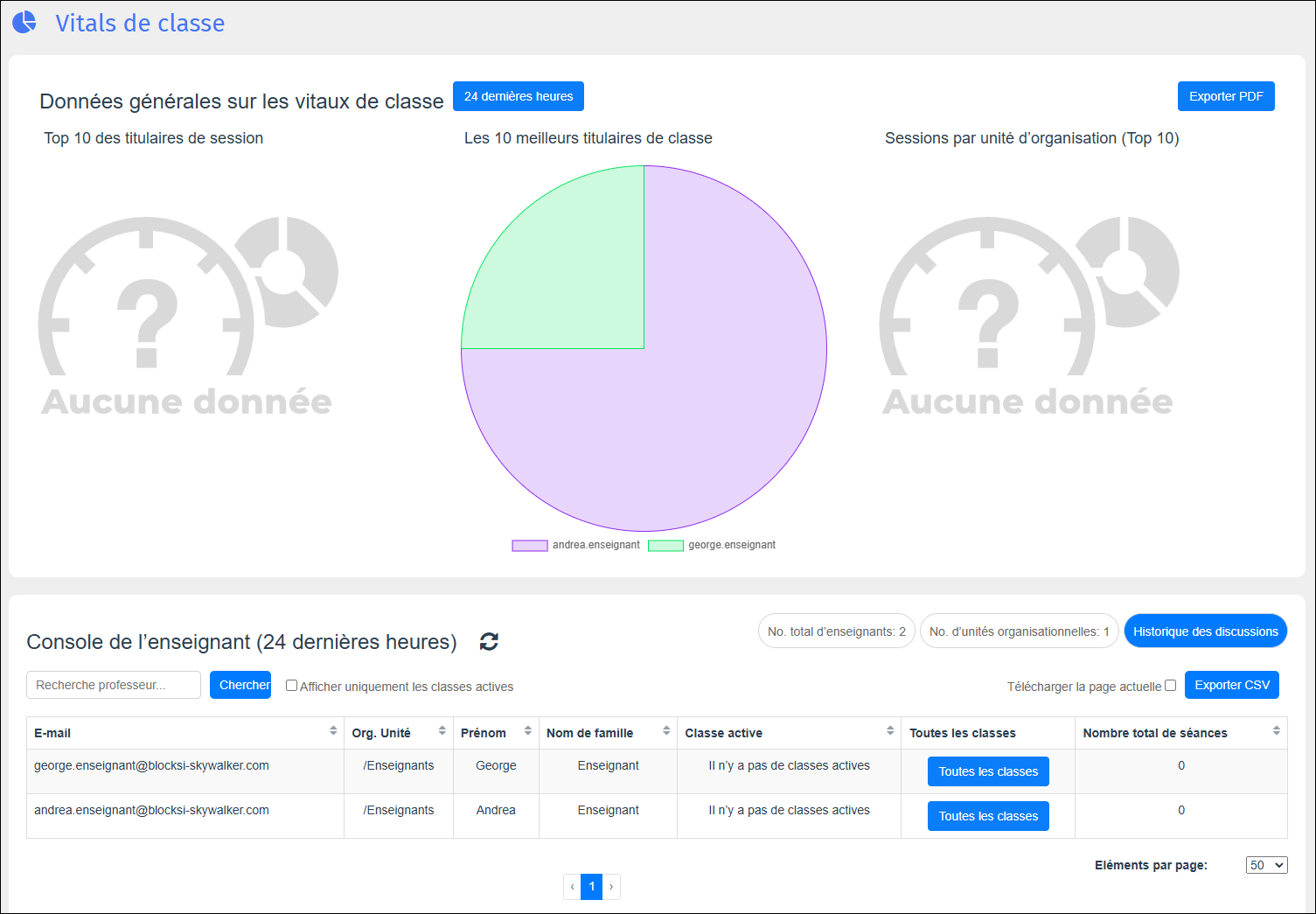Screen dimensions: 1316x914
Task: Sort by Classe active column arrows
Action: pos(890,731)
